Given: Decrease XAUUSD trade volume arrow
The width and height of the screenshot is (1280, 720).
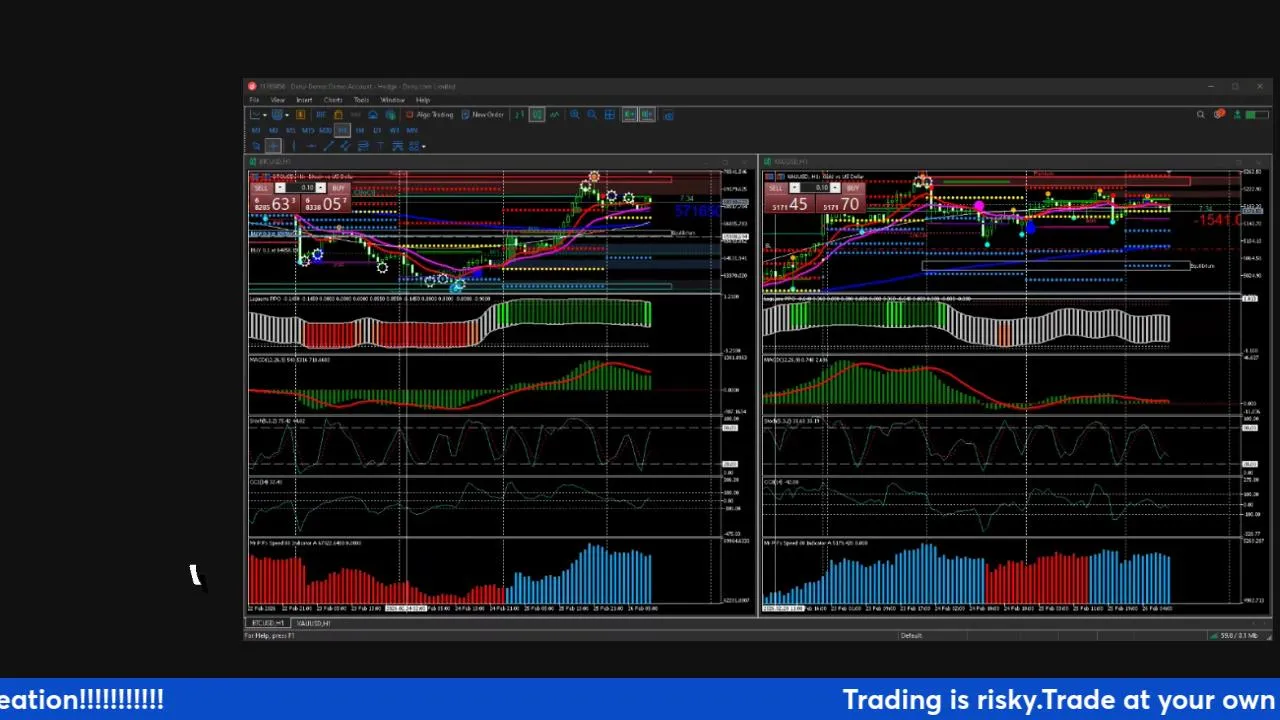Looking at the screenshot, I should [x=794, y=188].
